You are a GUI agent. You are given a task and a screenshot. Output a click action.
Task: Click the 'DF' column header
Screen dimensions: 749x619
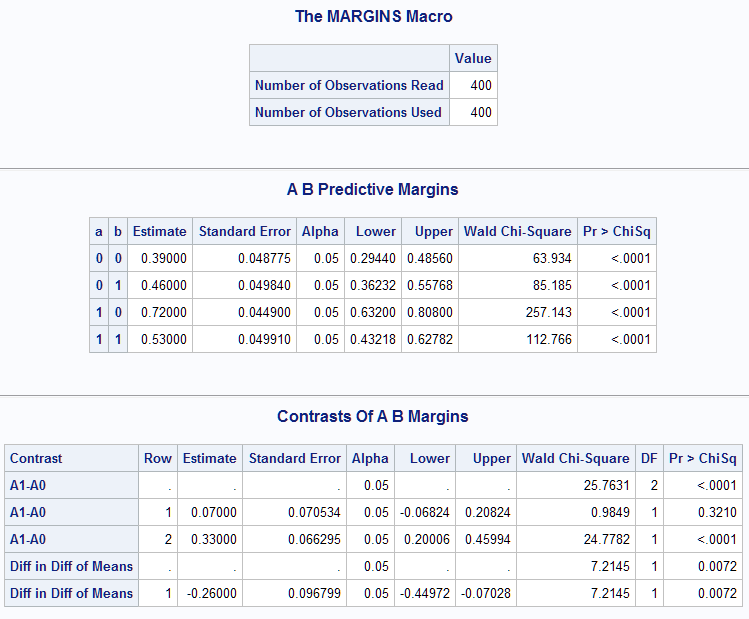point(649,459)
